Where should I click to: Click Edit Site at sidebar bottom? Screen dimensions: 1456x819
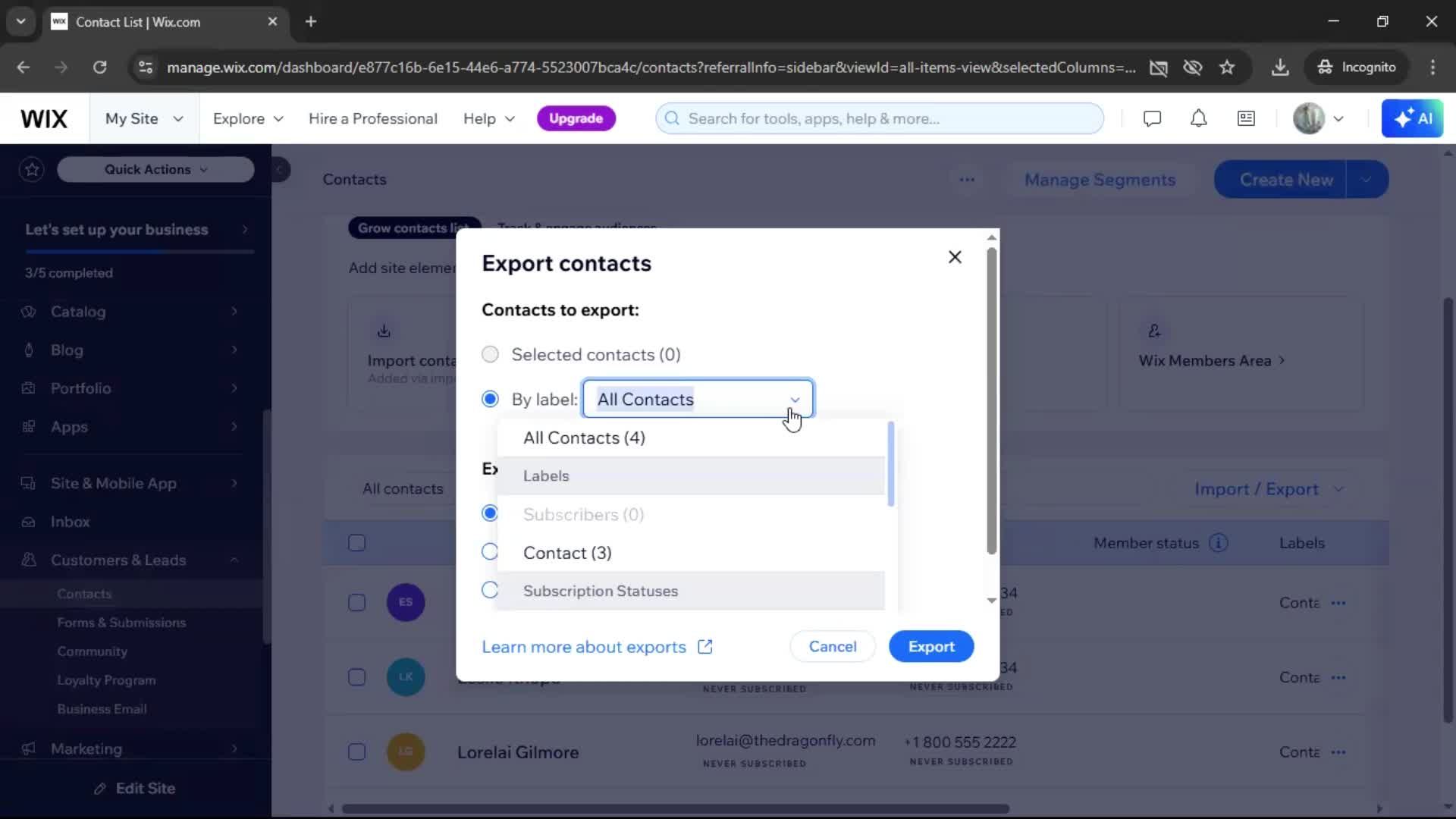tap(135, 789)
